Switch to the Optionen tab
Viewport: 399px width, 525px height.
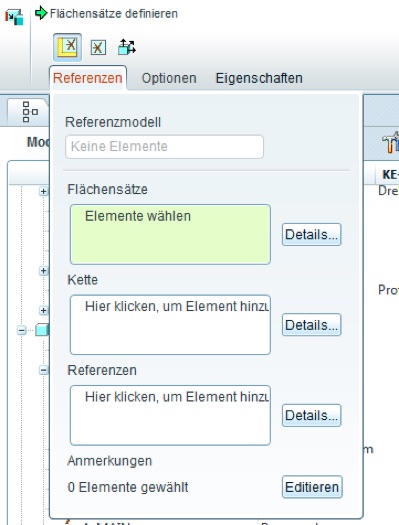pos(169,78)
